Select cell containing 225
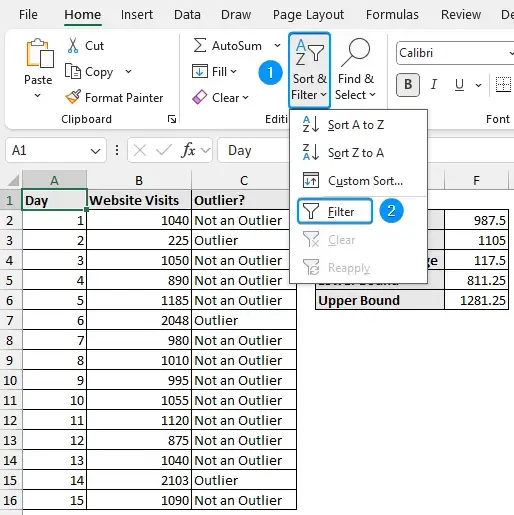This screenshot has height=515, width=514. (x=139, y=240)
